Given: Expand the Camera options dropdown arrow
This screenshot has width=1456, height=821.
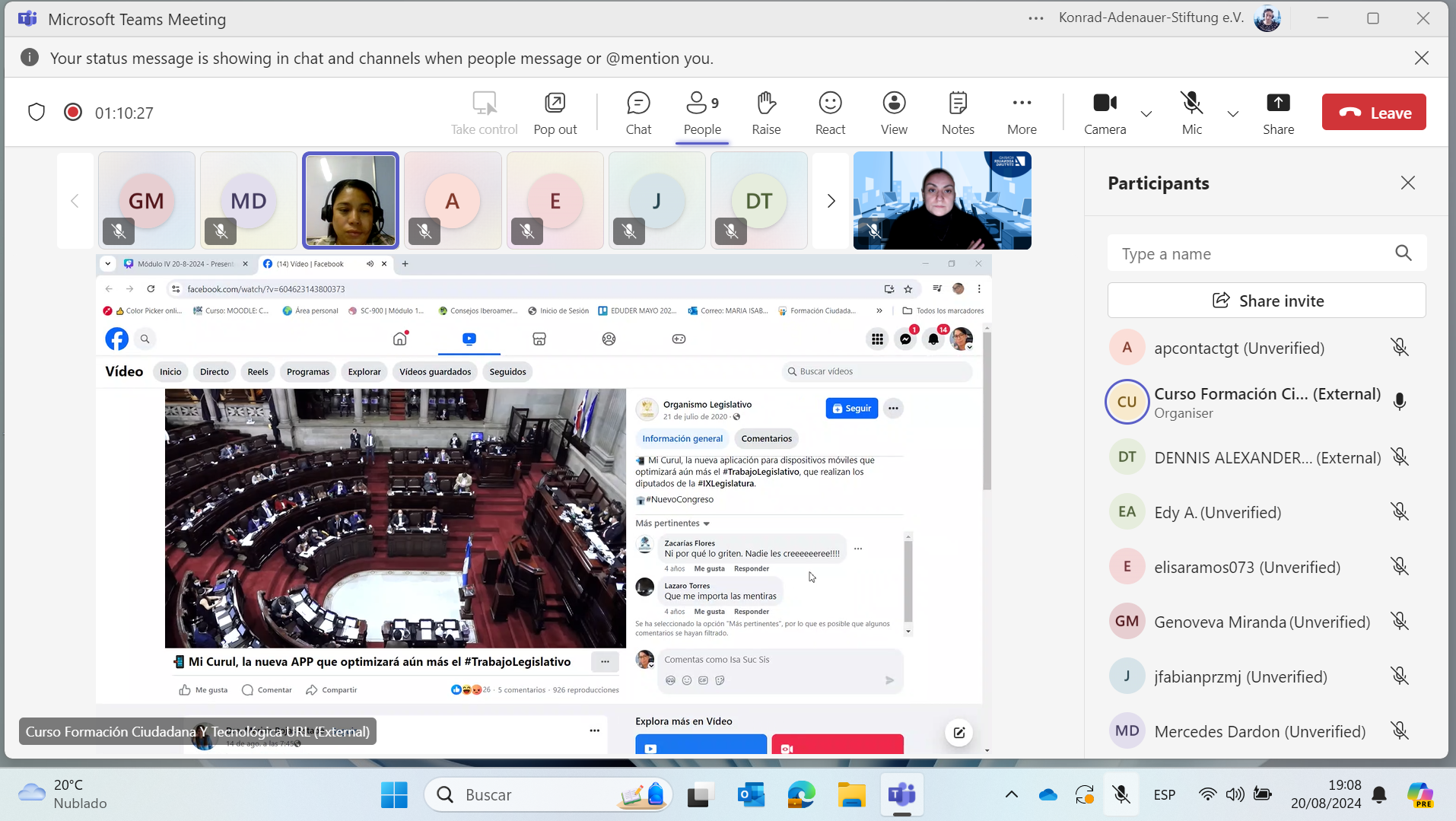Looking at the screenshot, I should coord(1146,114).
